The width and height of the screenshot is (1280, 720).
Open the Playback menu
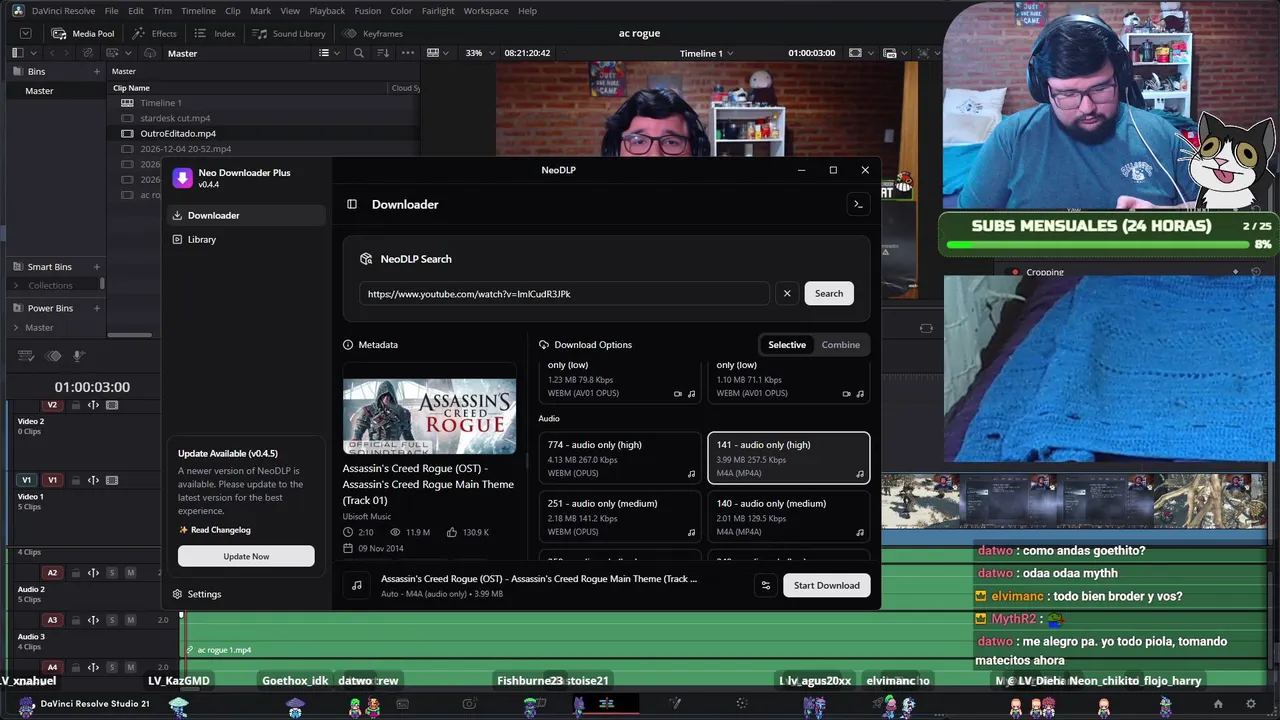pos(327,10)
